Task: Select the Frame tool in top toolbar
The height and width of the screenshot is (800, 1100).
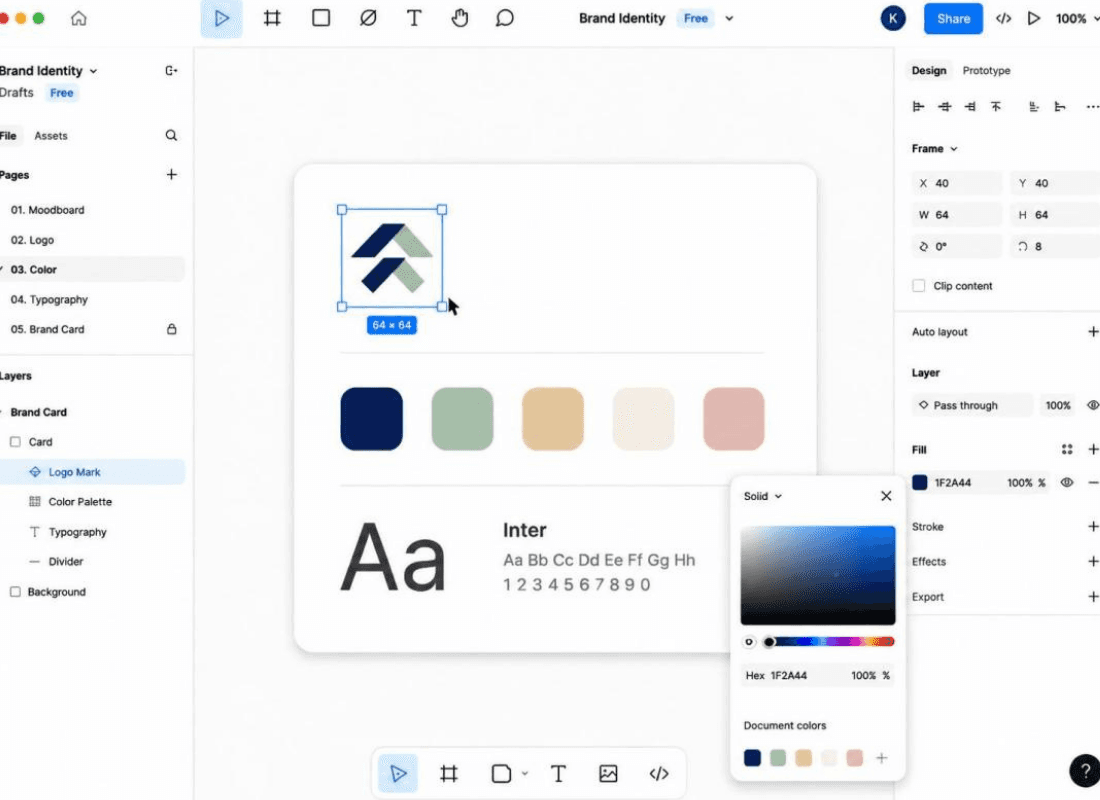Action: [272, 18]
